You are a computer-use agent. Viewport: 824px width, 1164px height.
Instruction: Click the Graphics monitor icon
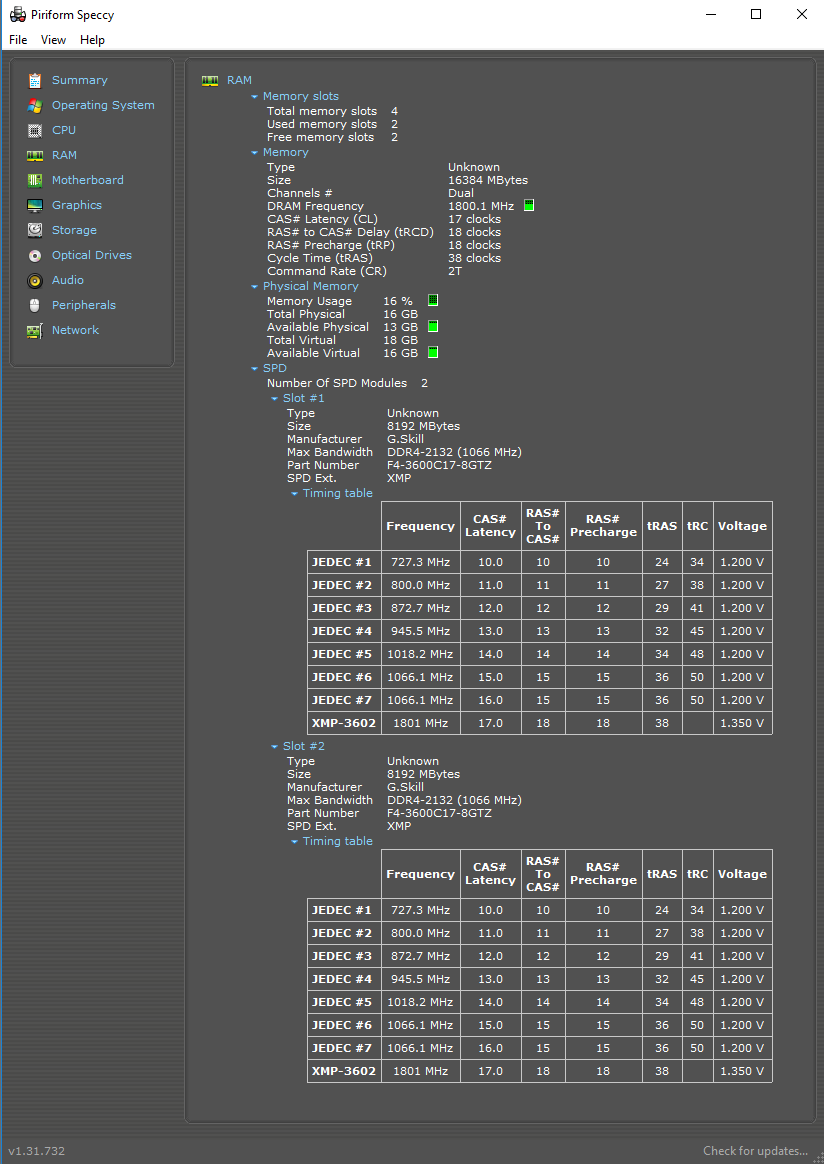pos(35,205)
